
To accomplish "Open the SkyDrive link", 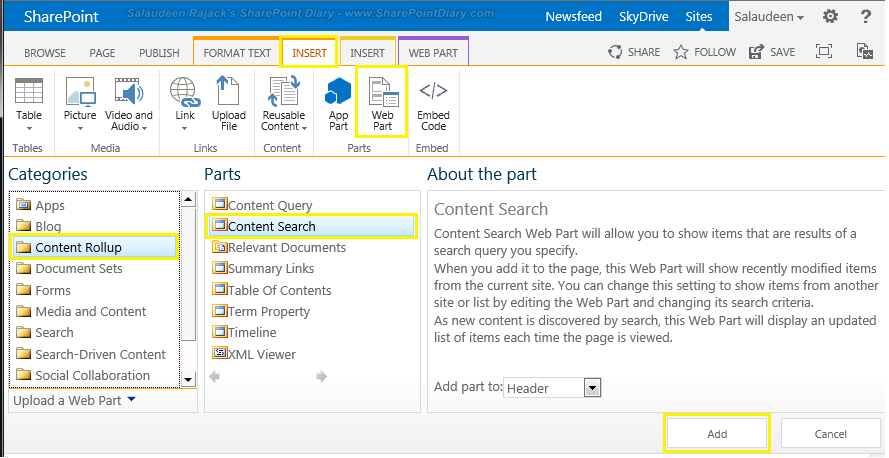I will pos(644,16).
